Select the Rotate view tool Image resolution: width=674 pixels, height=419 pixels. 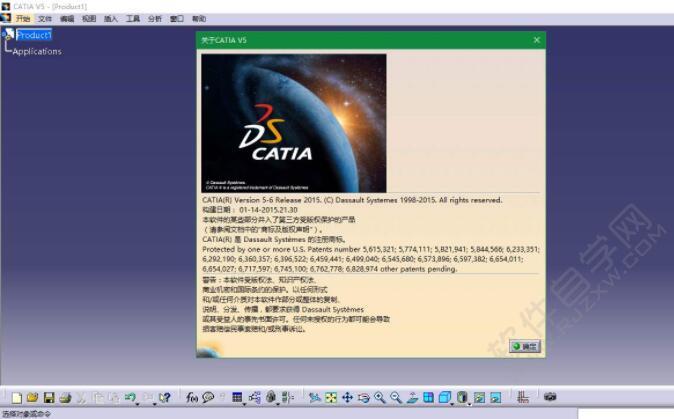[x=364, y=398]
